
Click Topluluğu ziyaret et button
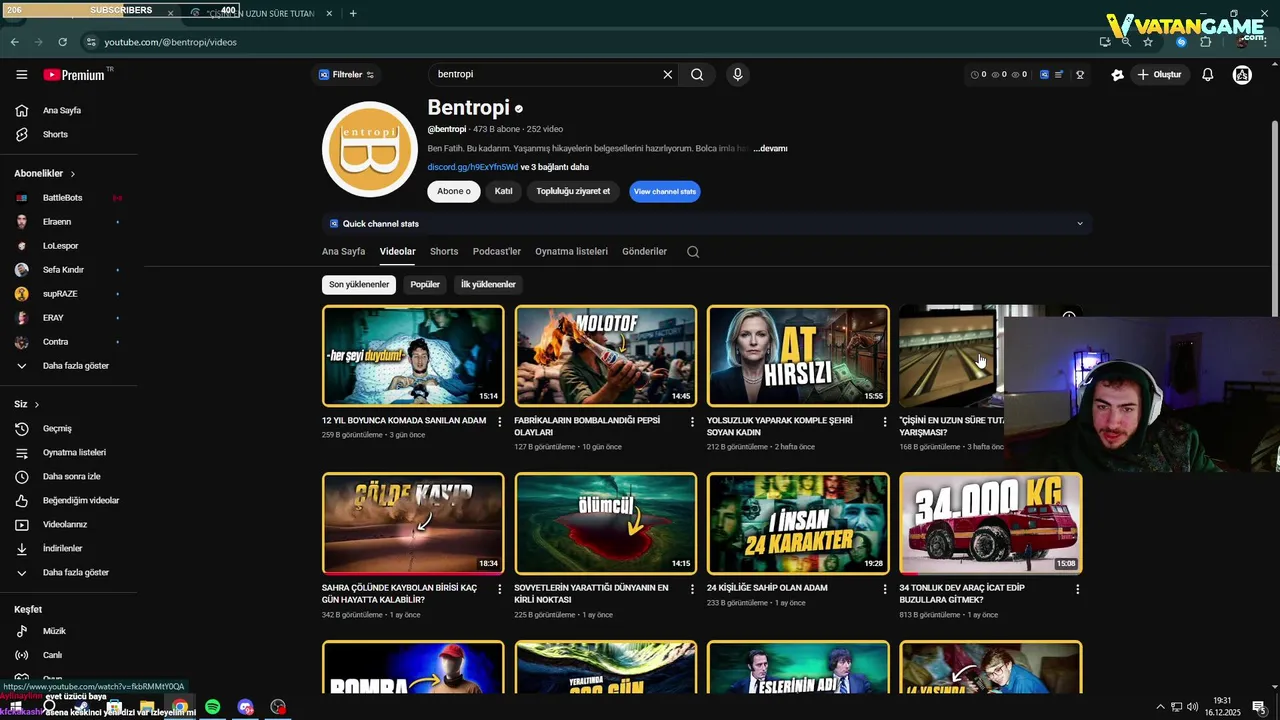[x=573, y=191]
